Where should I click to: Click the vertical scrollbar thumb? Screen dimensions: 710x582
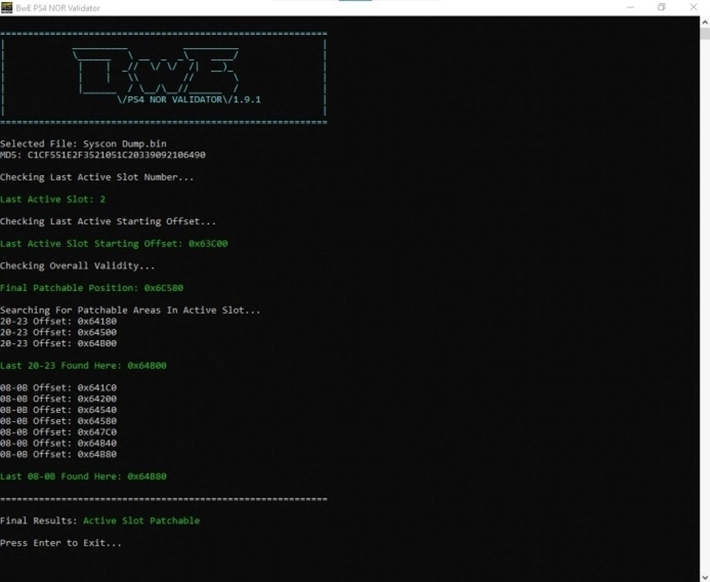tap(705, 33)
